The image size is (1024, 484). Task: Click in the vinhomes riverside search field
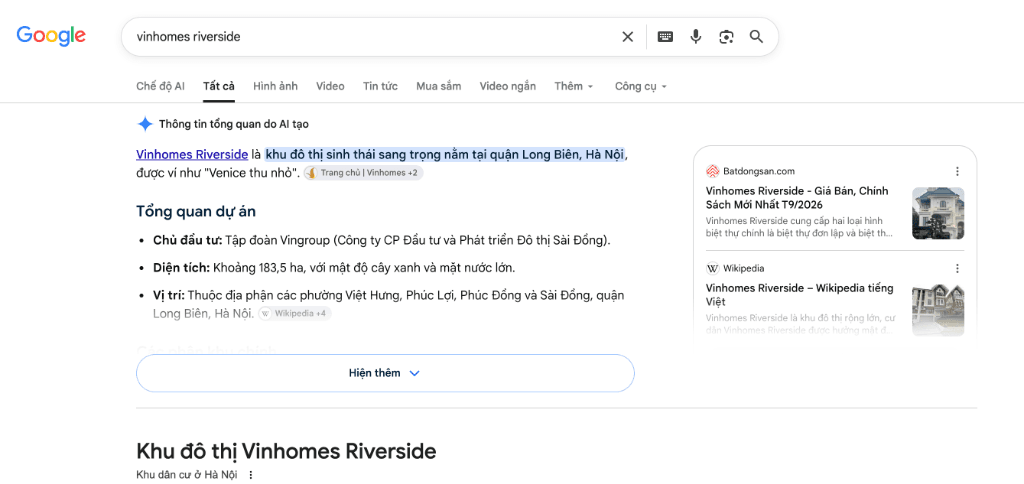[372, 37]
